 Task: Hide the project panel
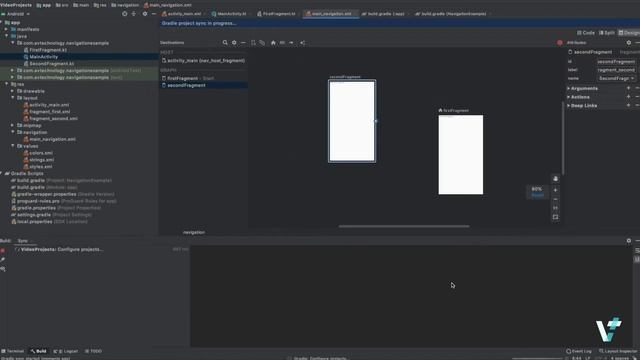pyautogui.click(x=153, y=14)
